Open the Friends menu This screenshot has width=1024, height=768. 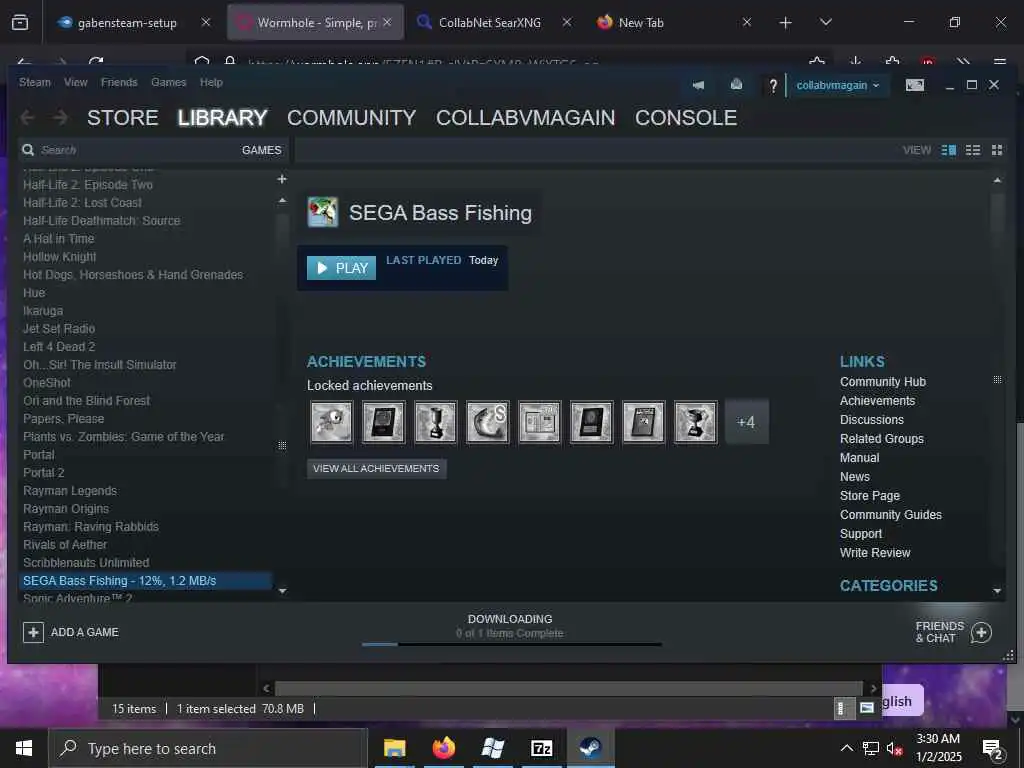119,82
